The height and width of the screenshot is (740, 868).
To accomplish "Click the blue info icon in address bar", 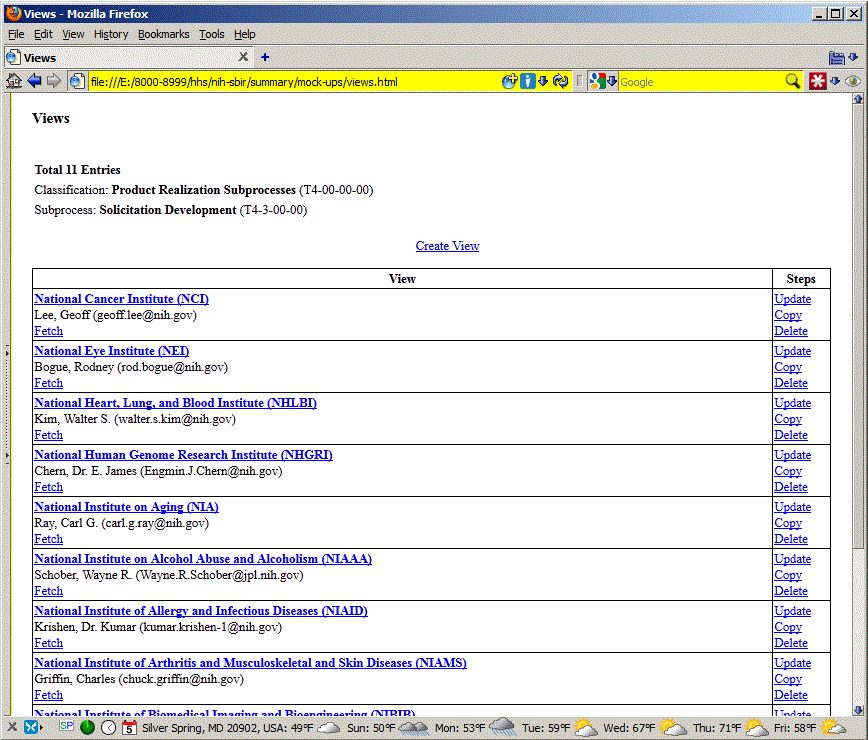I will pos(528,81).
